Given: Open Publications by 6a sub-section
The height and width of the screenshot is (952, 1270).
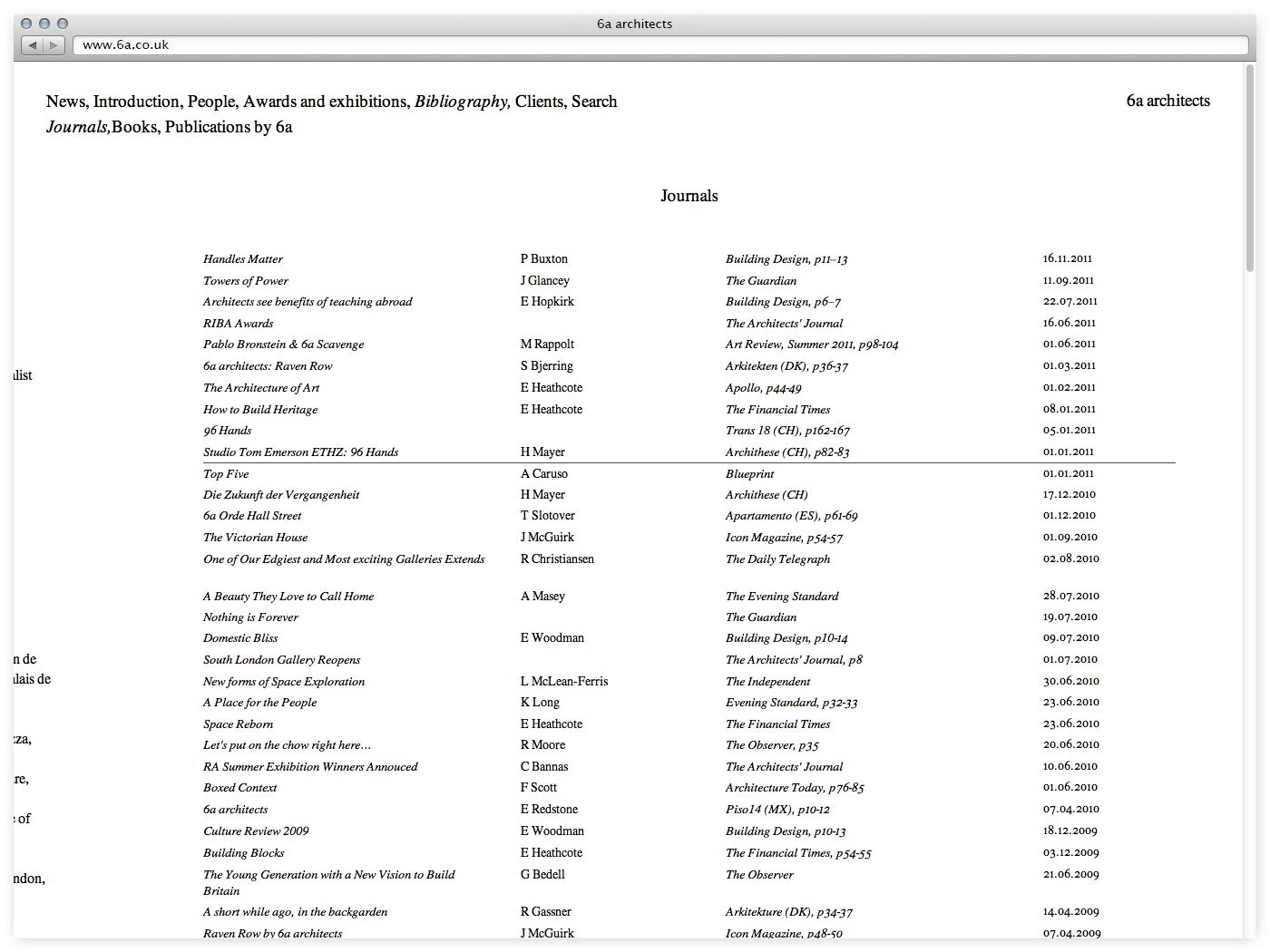Looking at the screenshot, I should coord(229,127).
